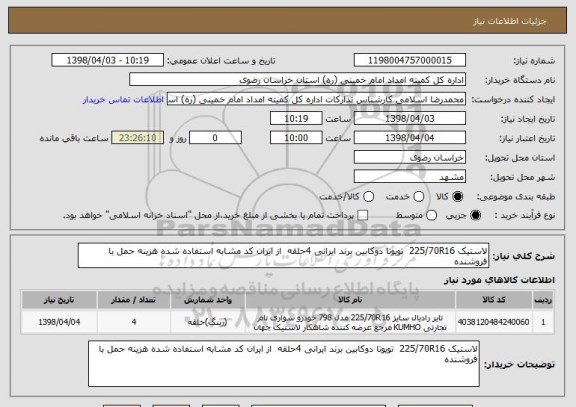Viewport: 576px width, 407px height.
Task: Select the خدمت radio button
Action: [419, 197]
